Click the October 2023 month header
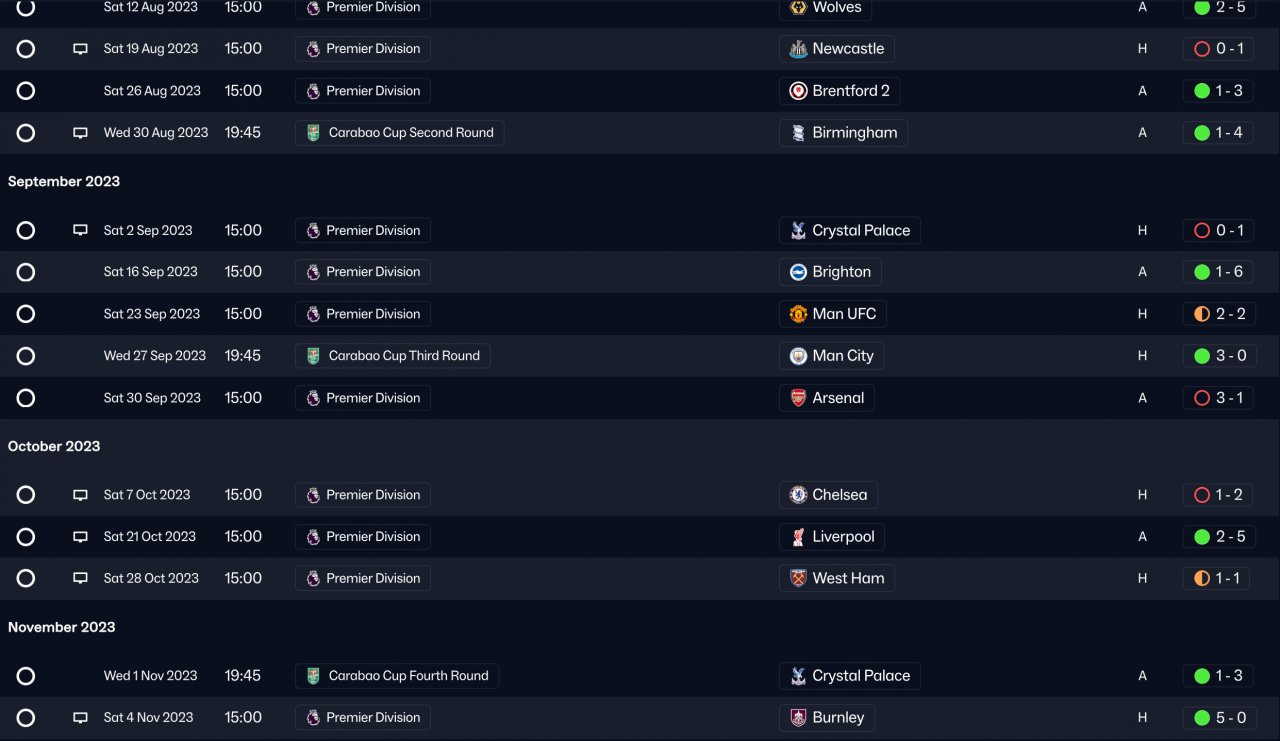 pyautogui.click(x=54, y=446)
